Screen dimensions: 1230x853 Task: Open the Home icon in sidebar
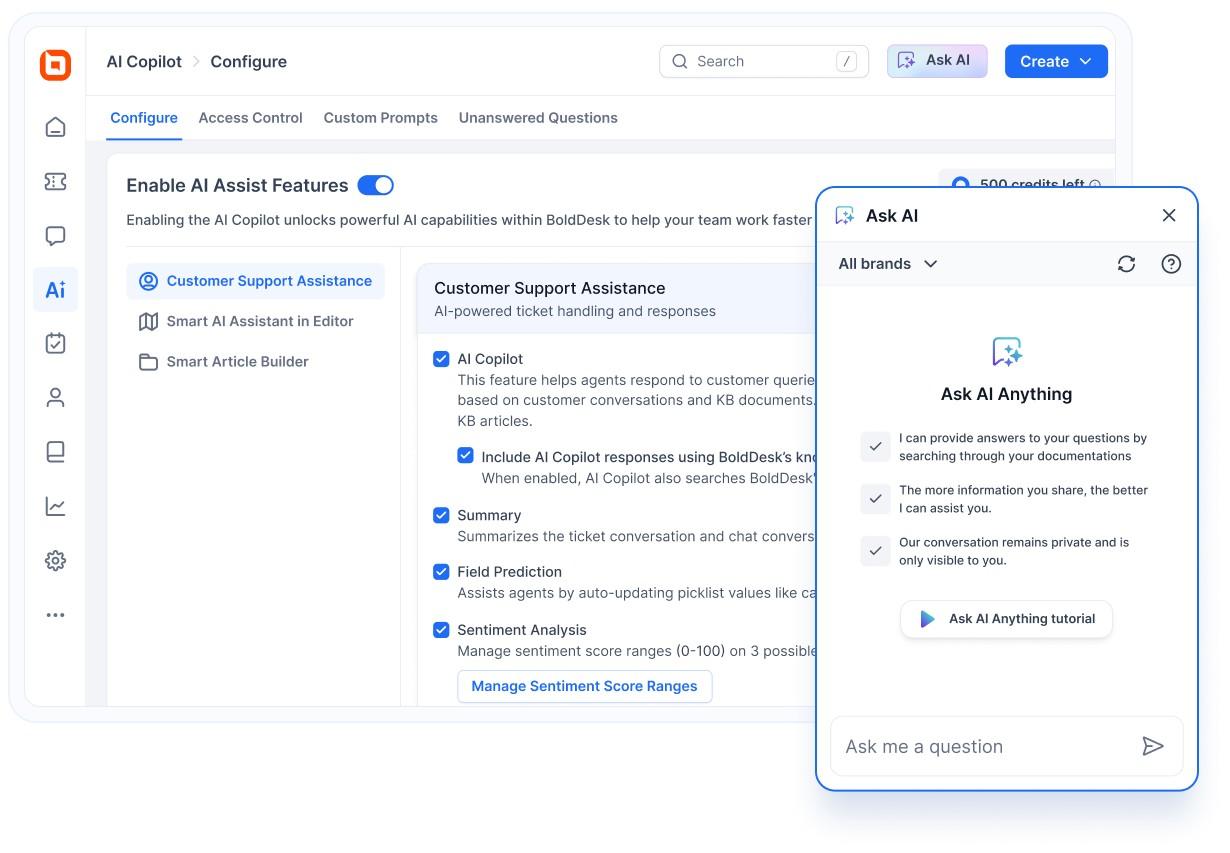tap(56, 127)
